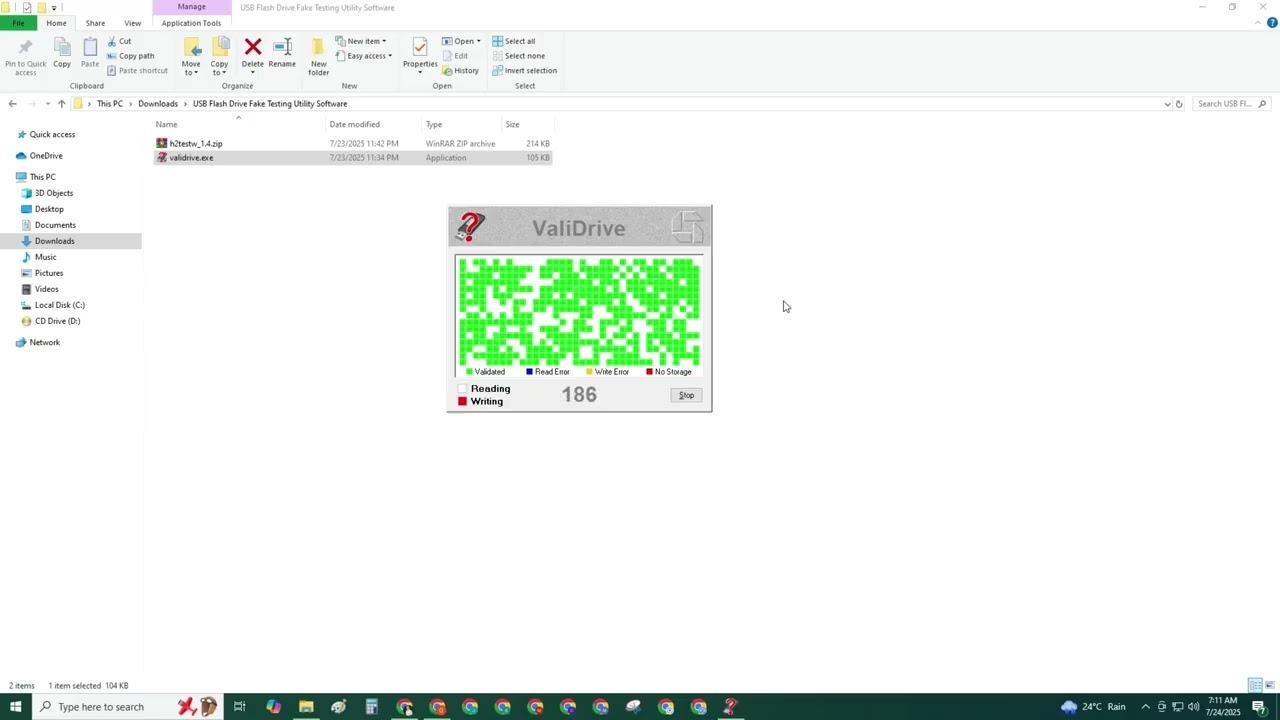Cut the selected file

pyautogui.click(x=119, y=41)
